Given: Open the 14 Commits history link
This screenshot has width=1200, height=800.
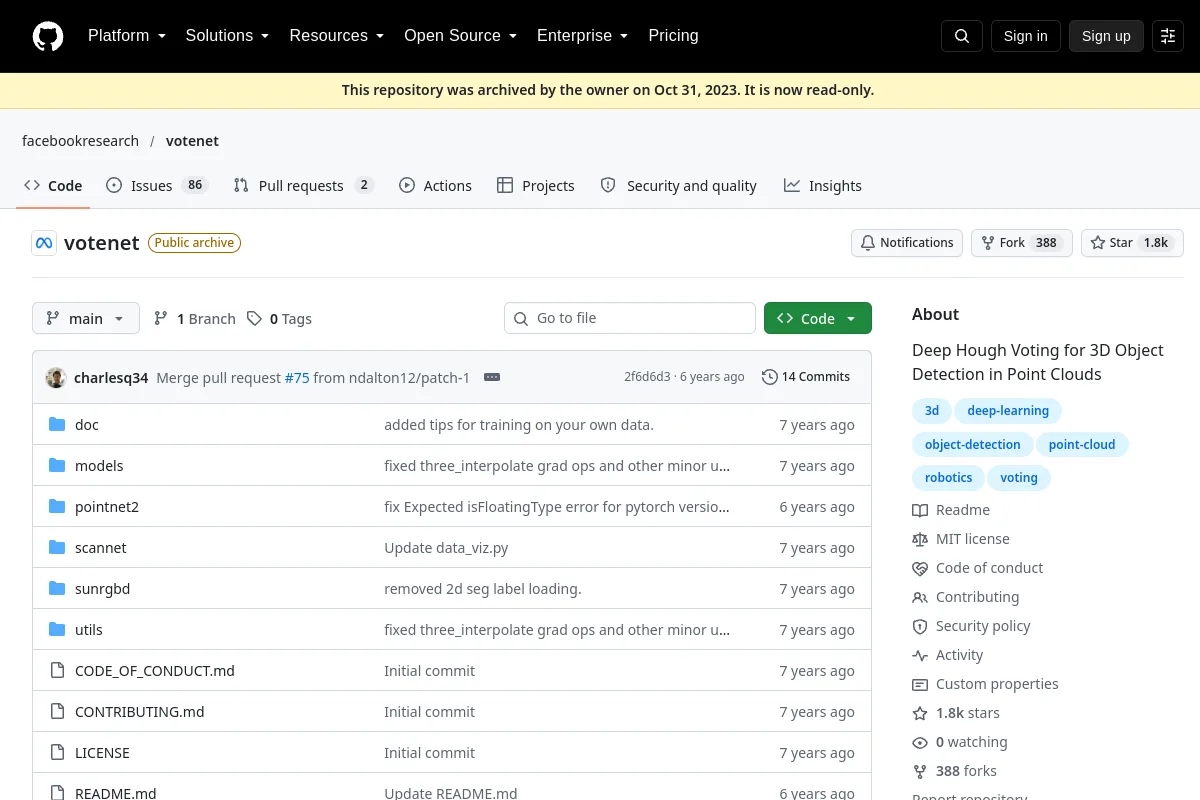Looking at the screenshot, I should click(806, 377).
